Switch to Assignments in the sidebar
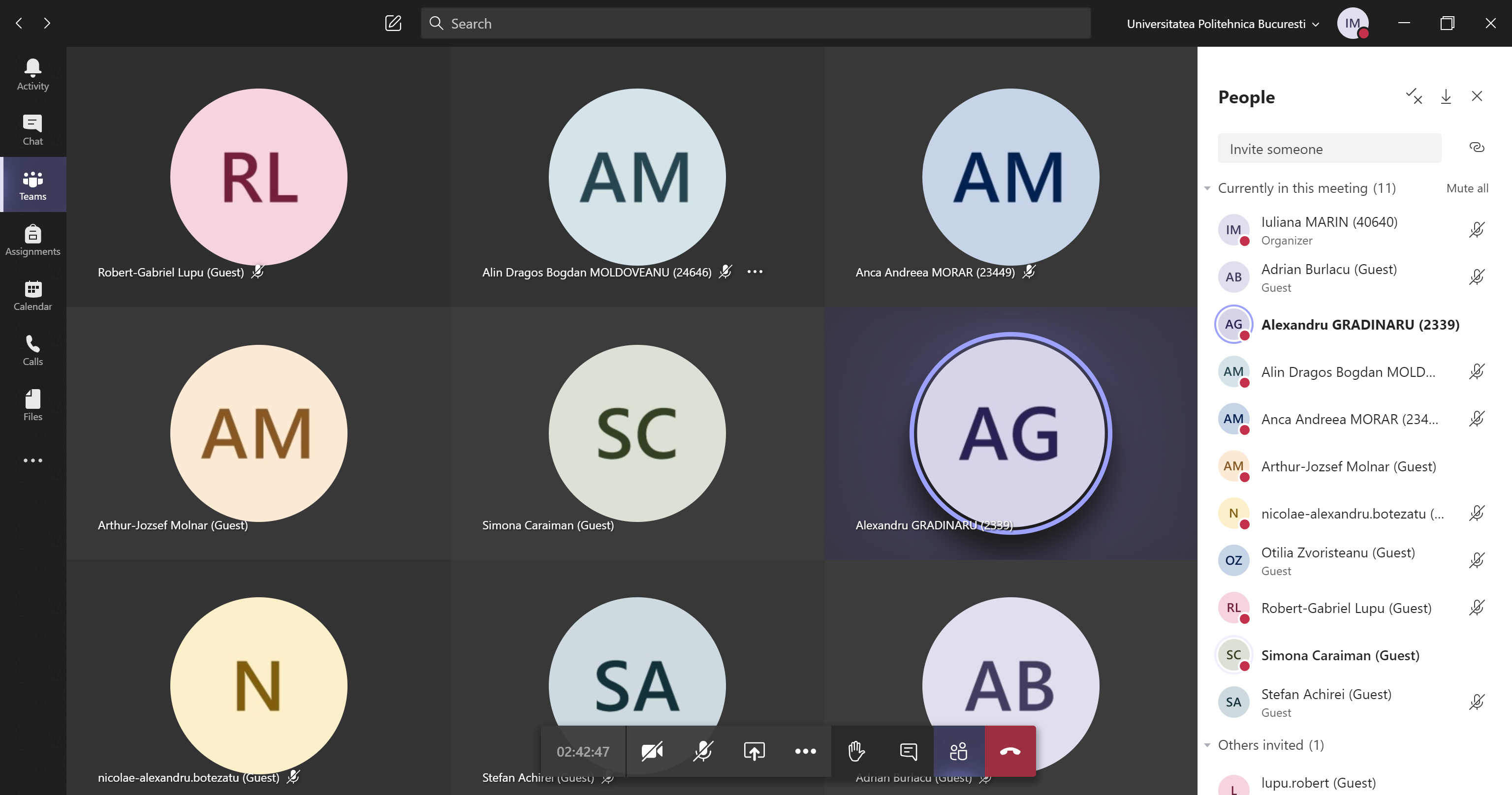The height and width of the screenshot is (795, 1512). tap(33, 240)
